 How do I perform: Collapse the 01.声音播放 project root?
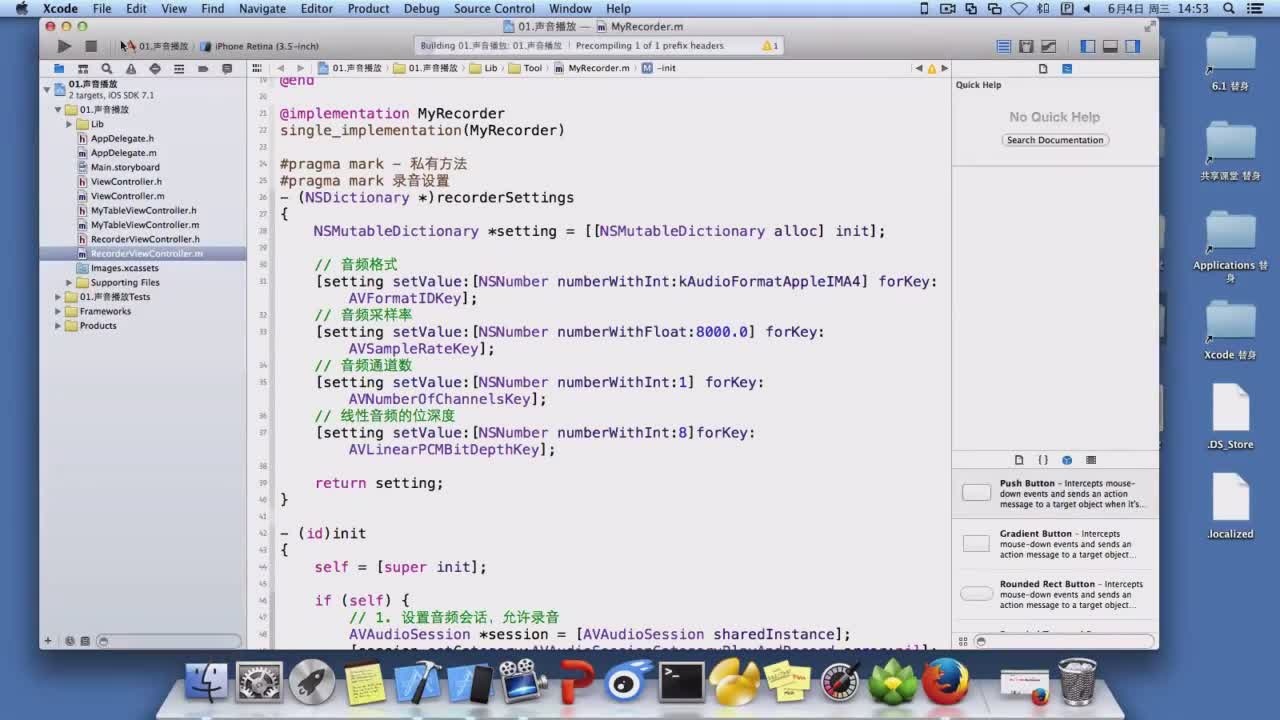pos(46,89)
